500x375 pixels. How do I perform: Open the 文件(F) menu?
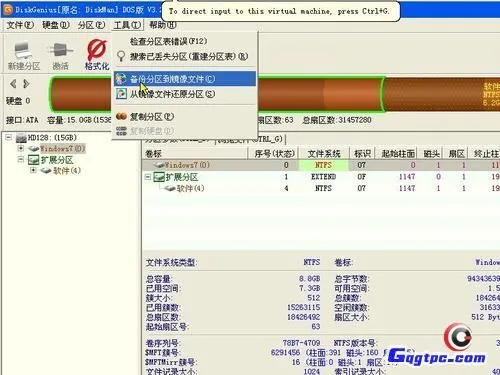coord(20,25)
